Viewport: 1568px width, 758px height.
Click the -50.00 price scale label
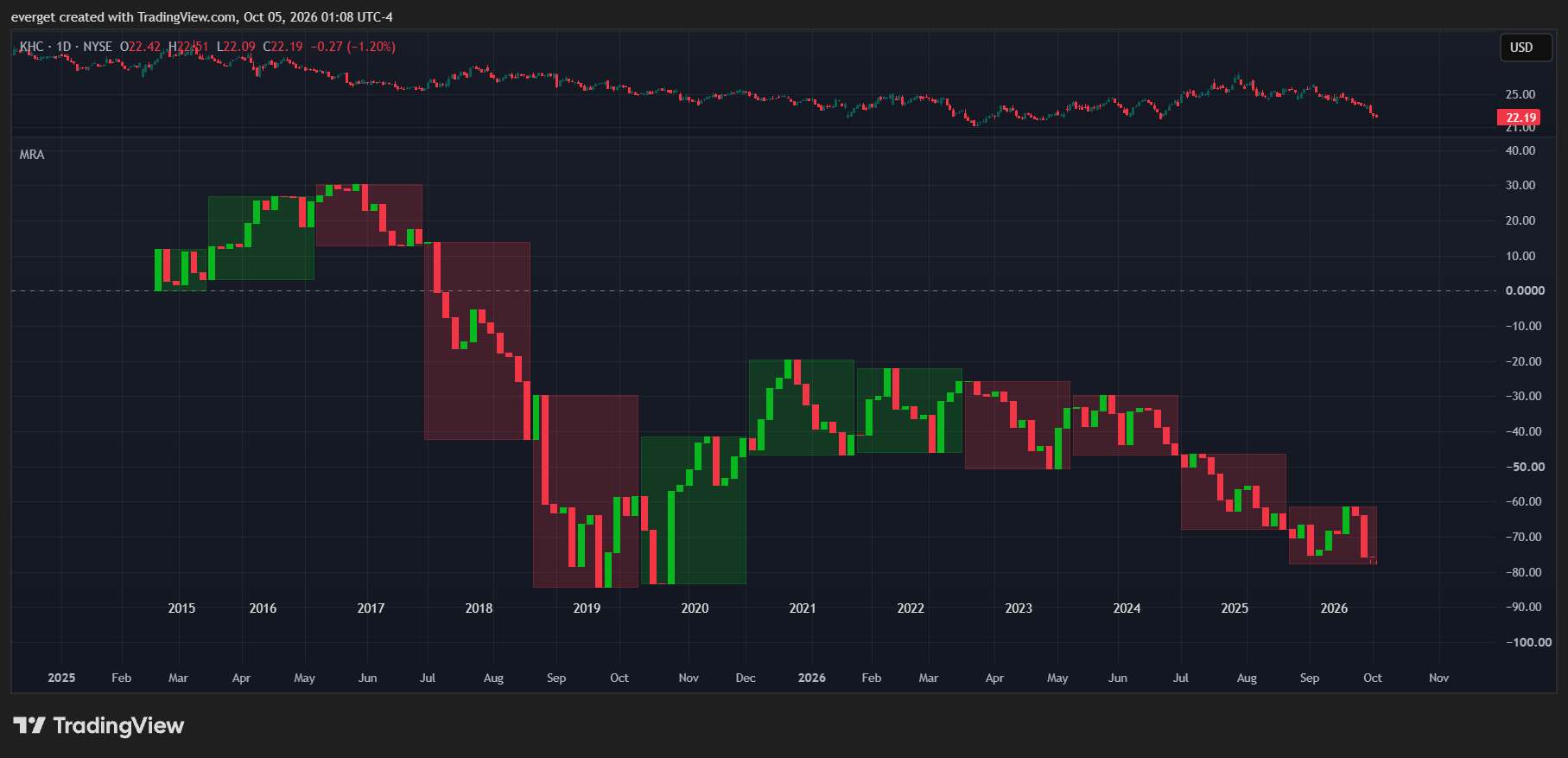tap(1524, 467)
